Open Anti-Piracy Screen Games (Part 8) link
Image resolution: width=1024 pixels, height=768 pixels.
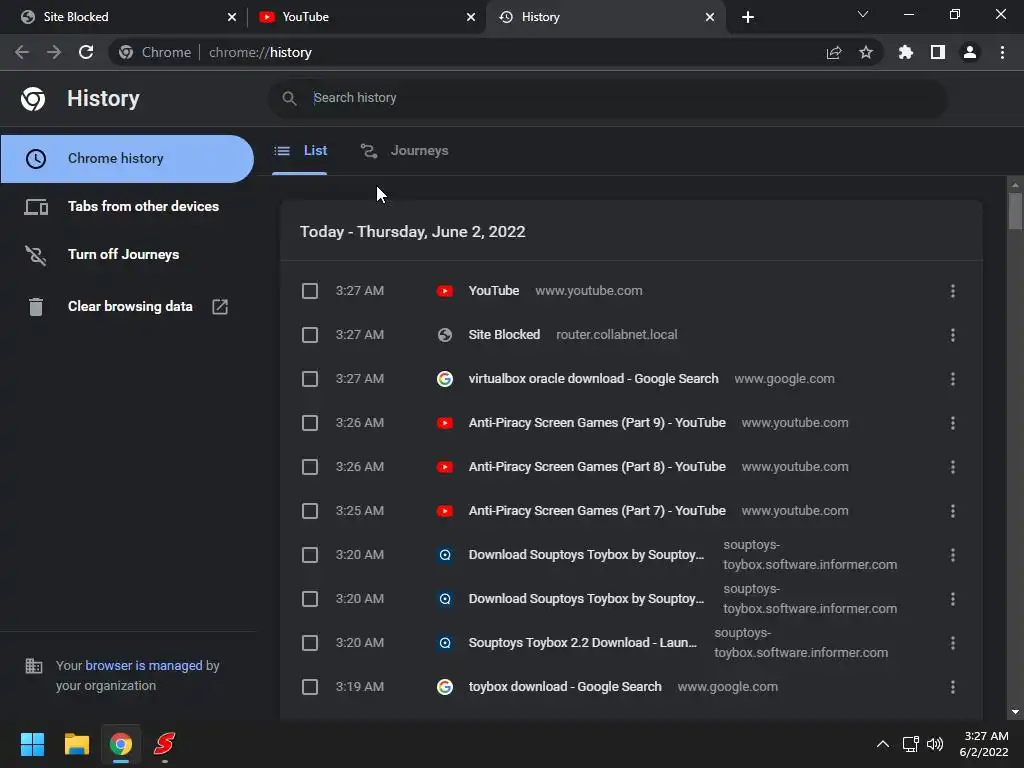coord(597,467)
